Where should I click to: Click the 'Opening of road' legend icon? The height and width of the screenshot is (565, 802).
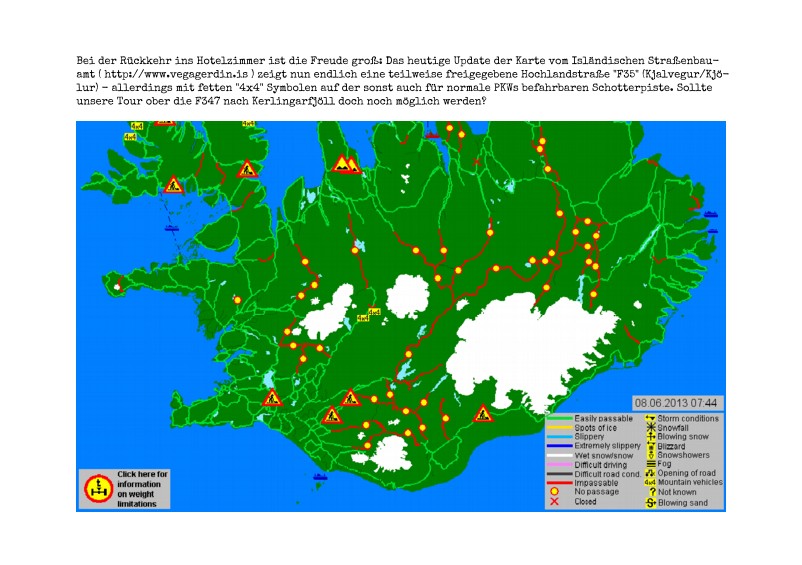(x=650, y=472)
